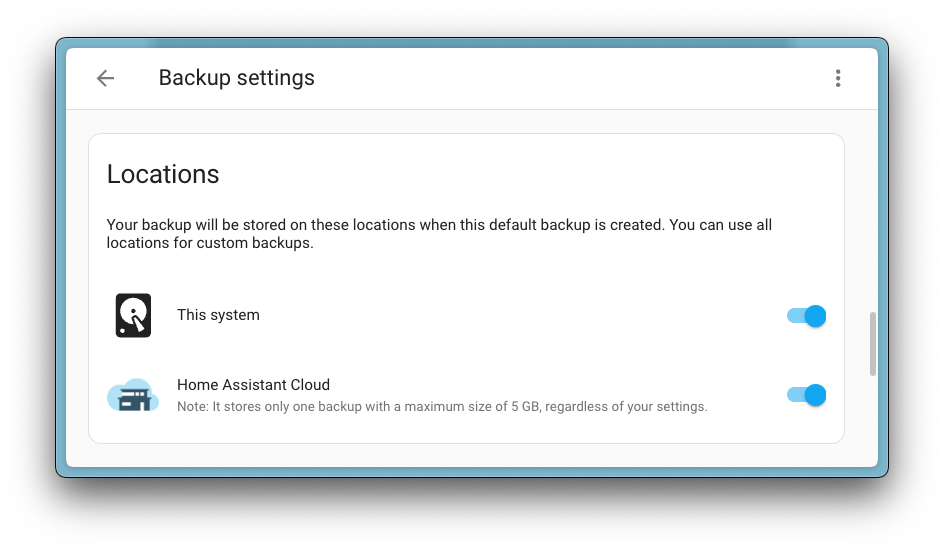Click the header divider line under the title bar
Screen dimensions: 944x551
[x=470, y=109]
